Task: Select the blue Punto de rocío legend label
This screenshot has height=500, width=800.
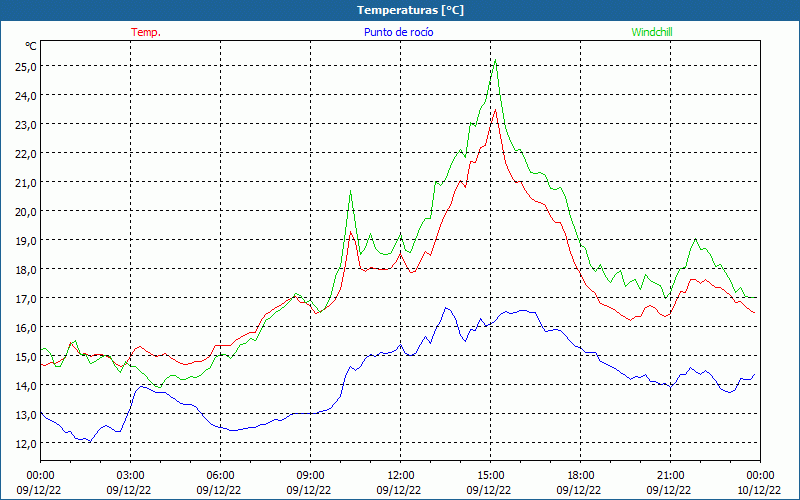Action: [x=398, y=32]
